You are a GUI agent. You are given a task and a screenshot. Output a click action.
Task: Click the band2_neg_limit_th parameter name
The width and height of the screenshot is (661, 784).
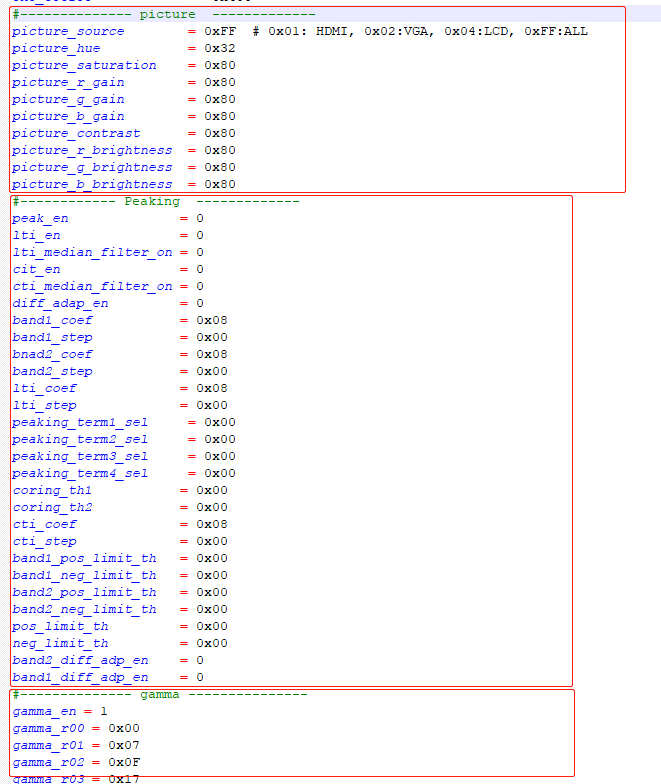84,609
